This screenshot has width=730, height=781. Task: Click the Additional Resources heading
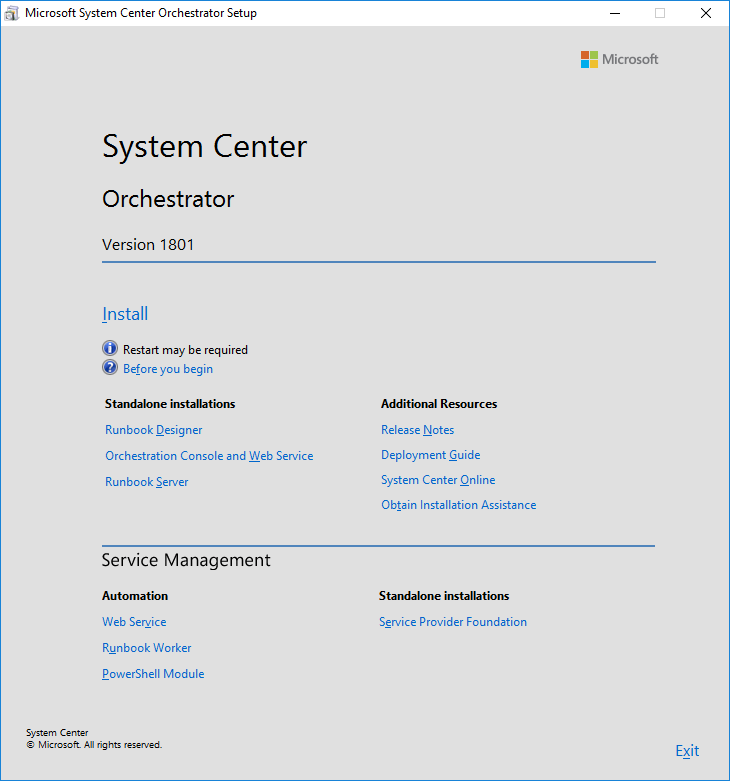[439, 403]
